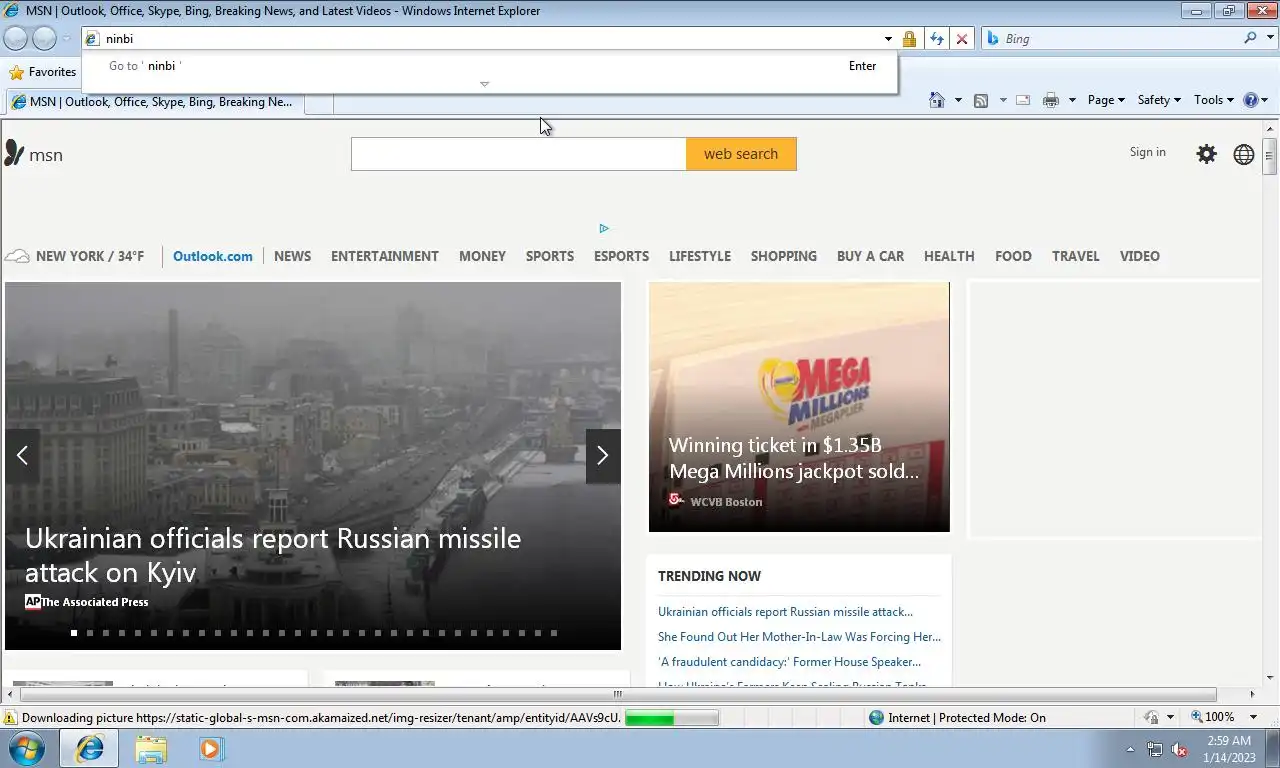Select the MSN browser tab
Image resolution: width=1280 pixels, height=768 pixels.
click(x=155, y=102)
